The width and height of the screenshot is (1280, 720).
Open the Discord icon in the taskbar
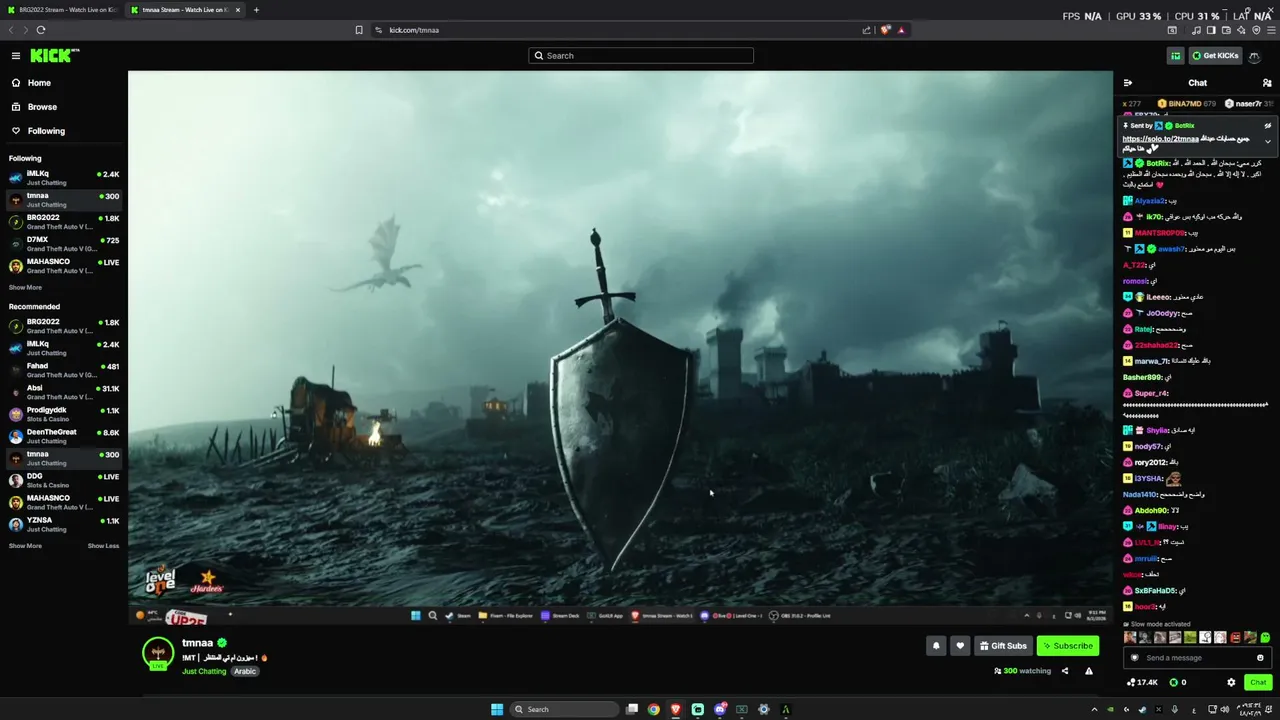(x=720, y=709)
